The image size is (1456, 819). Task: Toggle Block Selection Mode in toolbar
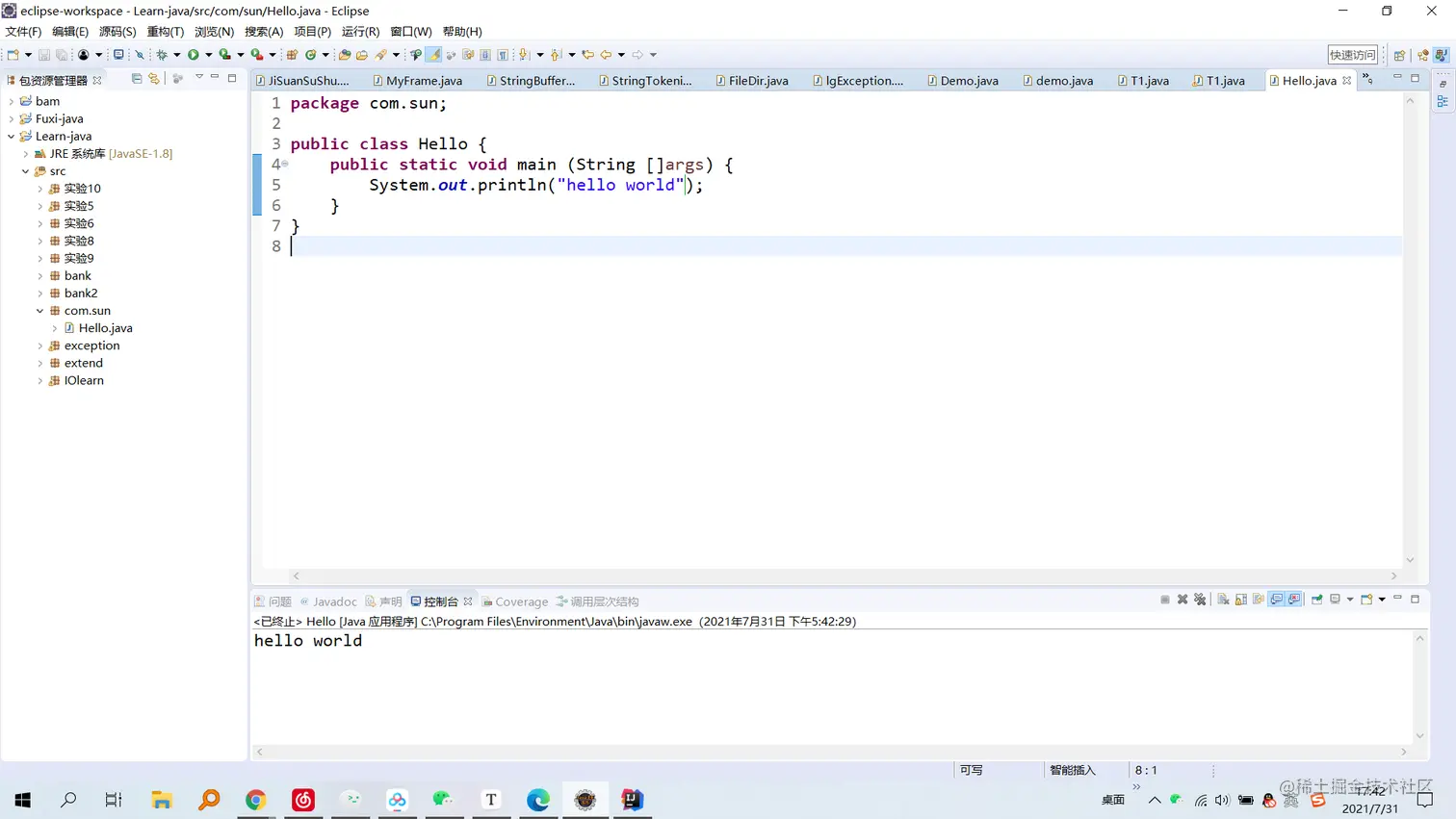pos(485,55)
